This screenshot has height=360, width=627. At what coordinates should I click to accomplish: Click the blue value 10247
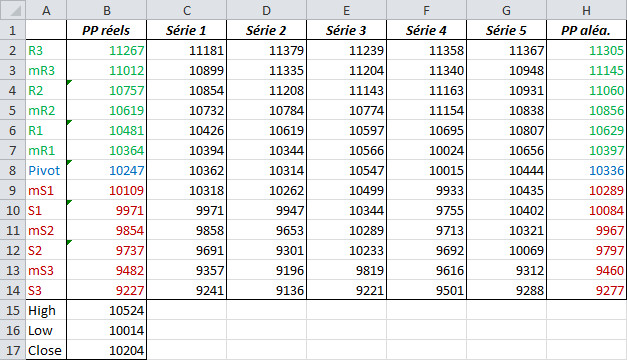[x=106, y=170]
